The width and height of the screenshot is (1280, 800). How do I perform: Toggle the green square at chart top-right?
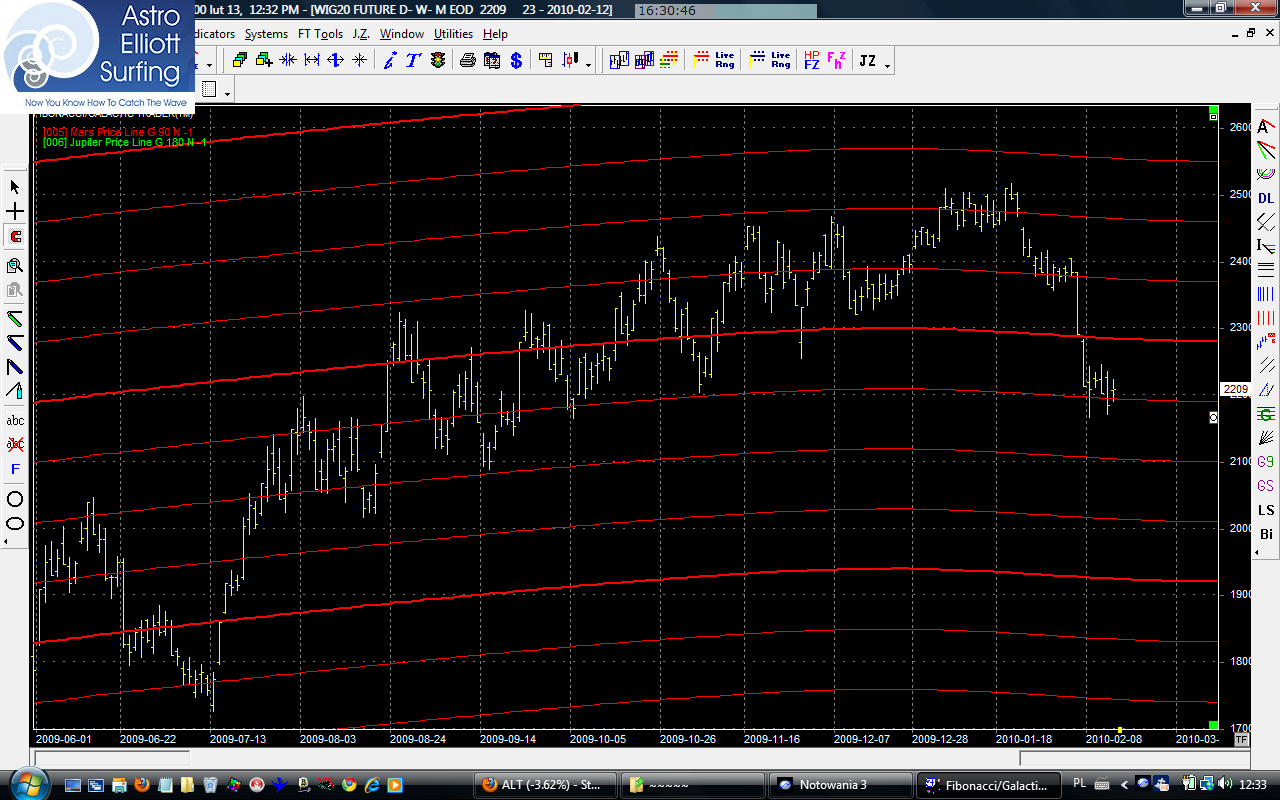[x=1213, y=109]
